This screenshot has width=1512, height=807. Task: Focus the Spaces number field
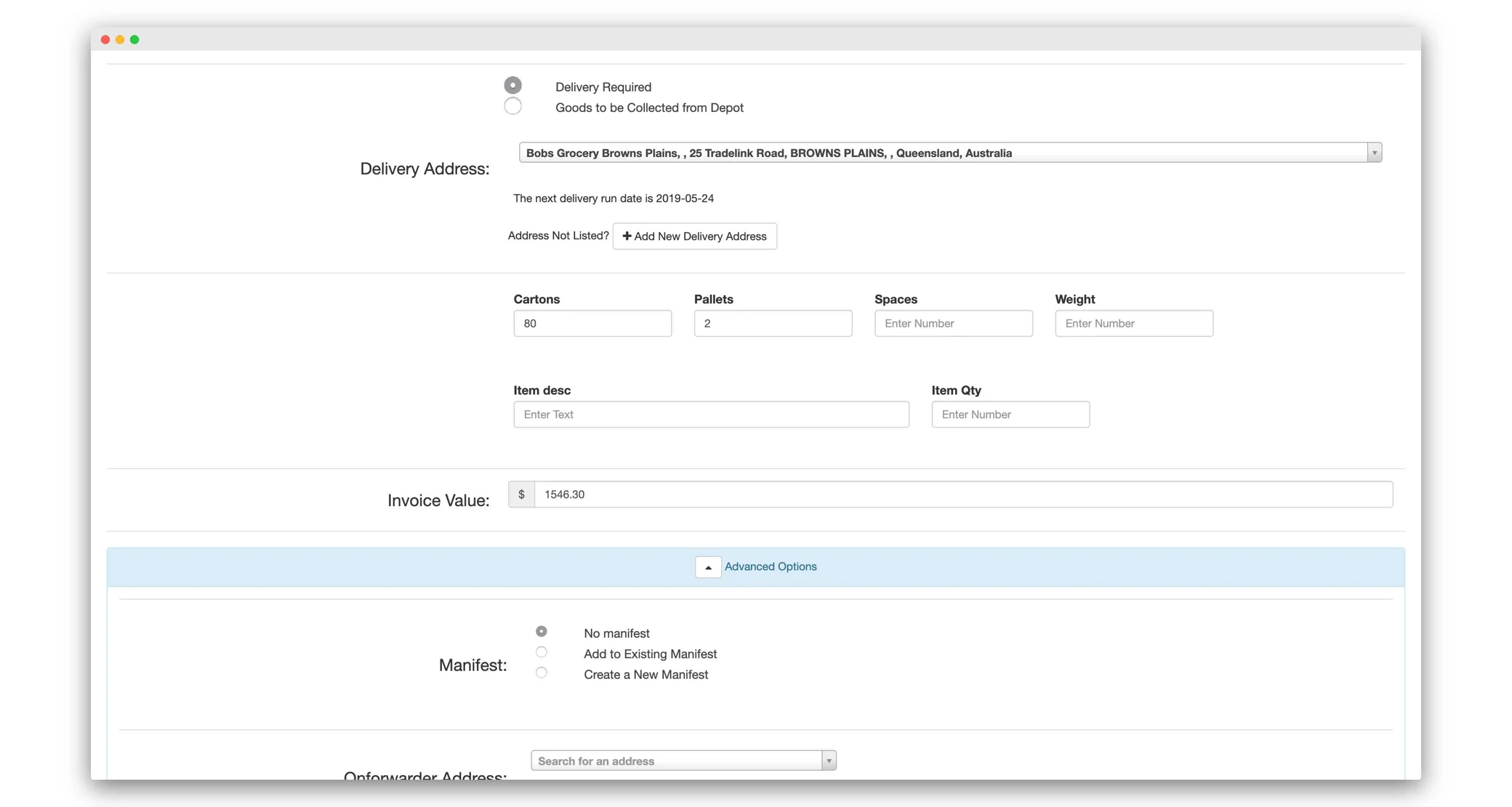tap(953, 324)
